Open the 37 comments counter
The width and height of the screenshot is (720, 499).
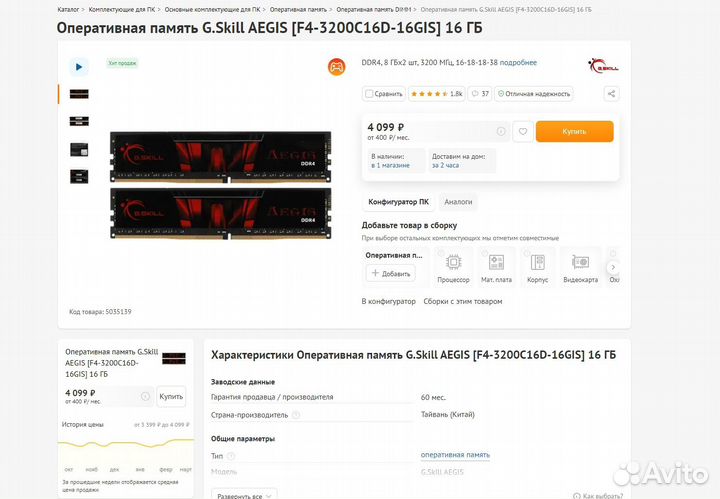pyautogui.click(x=480, y=94)
